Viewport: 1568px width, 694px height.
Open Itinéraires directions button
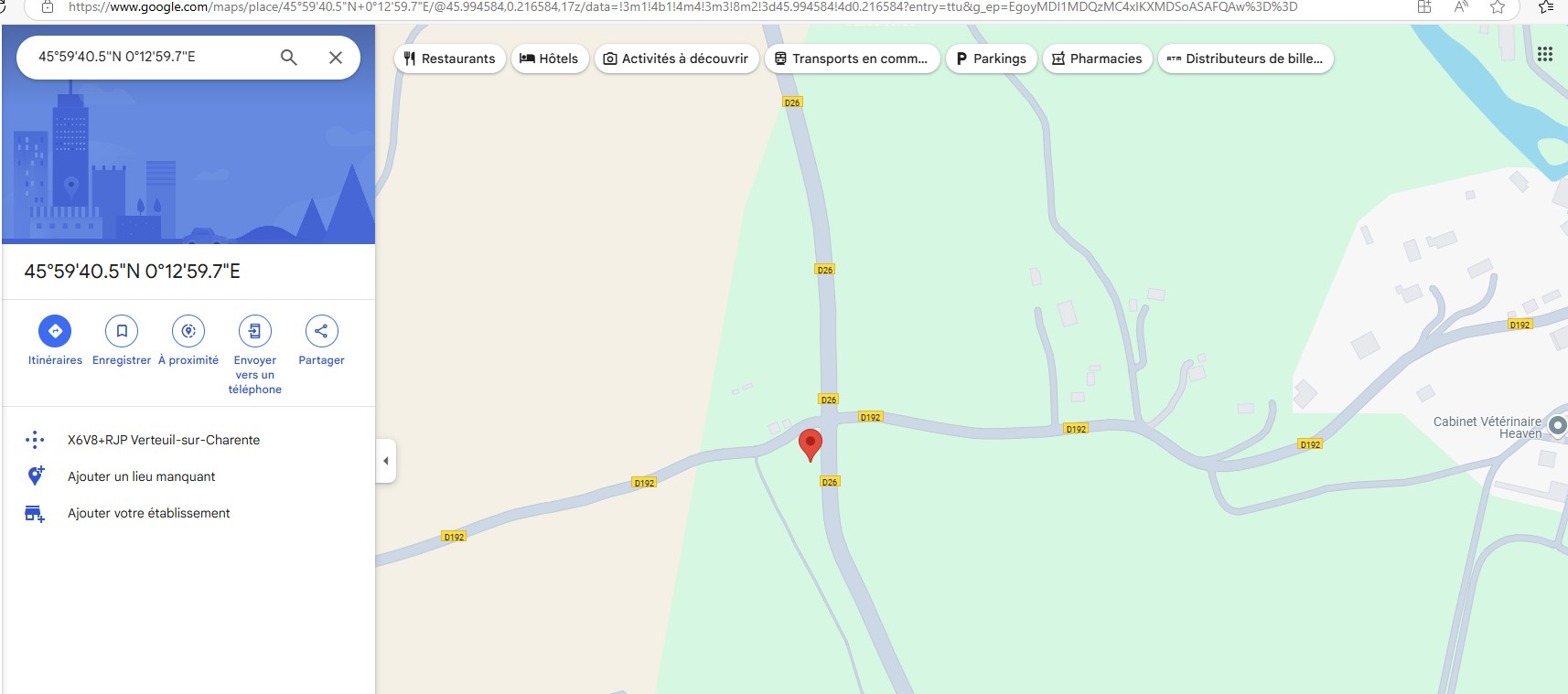coord(55,331)
